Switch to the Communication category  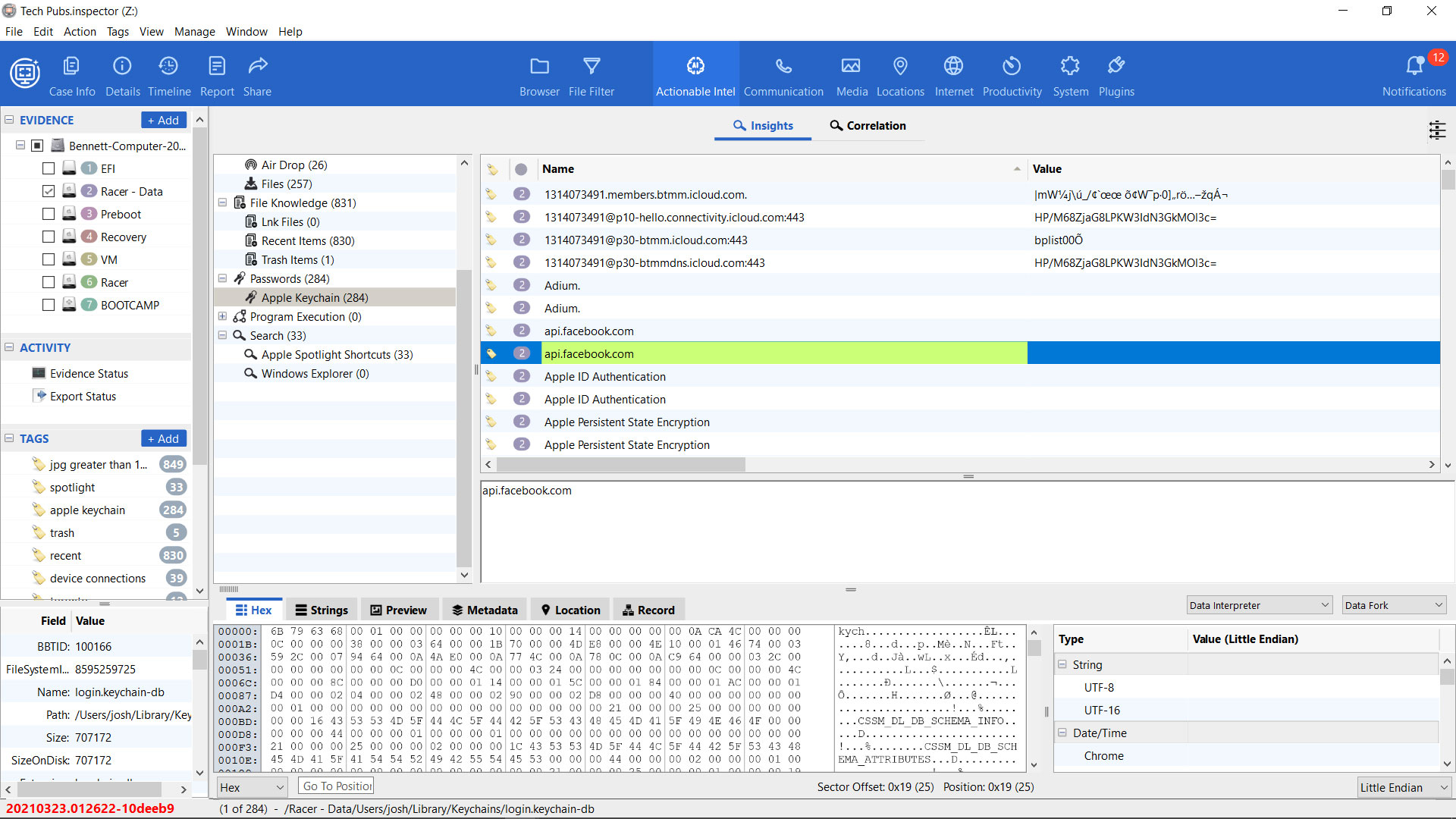[x=783, y=74]
